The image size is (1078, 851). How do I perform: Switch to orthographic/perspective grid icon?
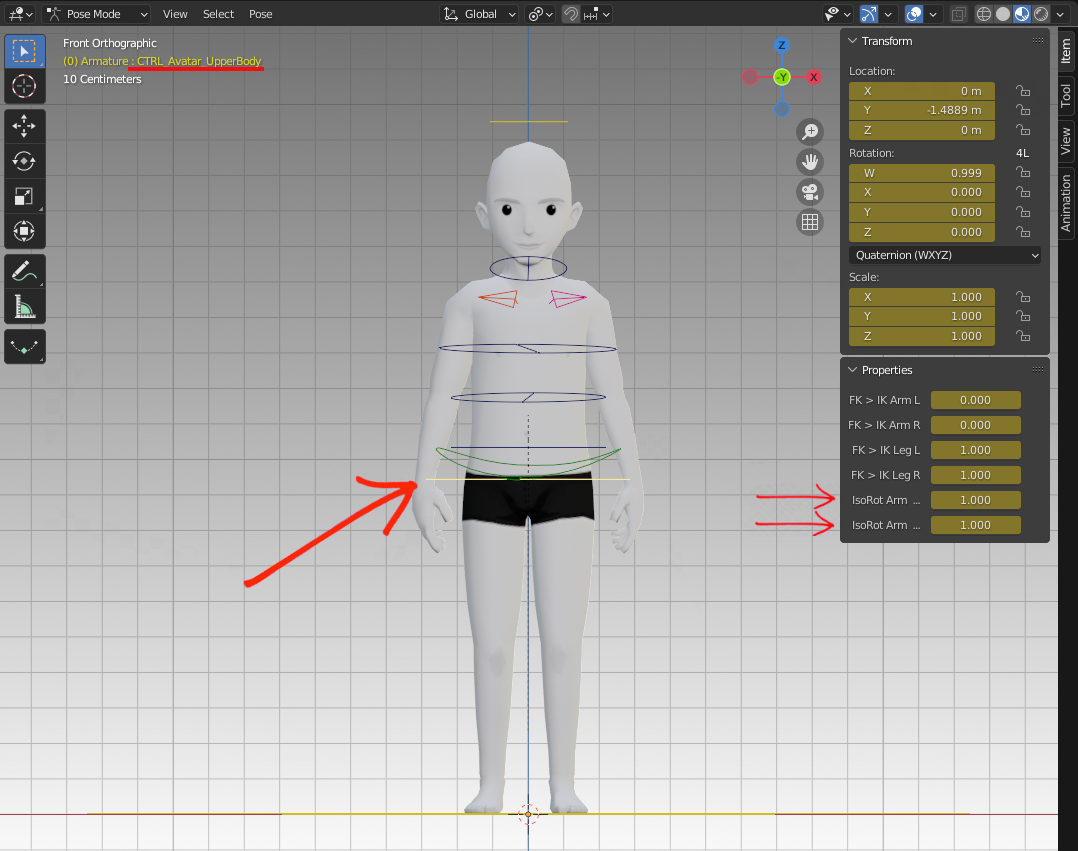[810, 222]
